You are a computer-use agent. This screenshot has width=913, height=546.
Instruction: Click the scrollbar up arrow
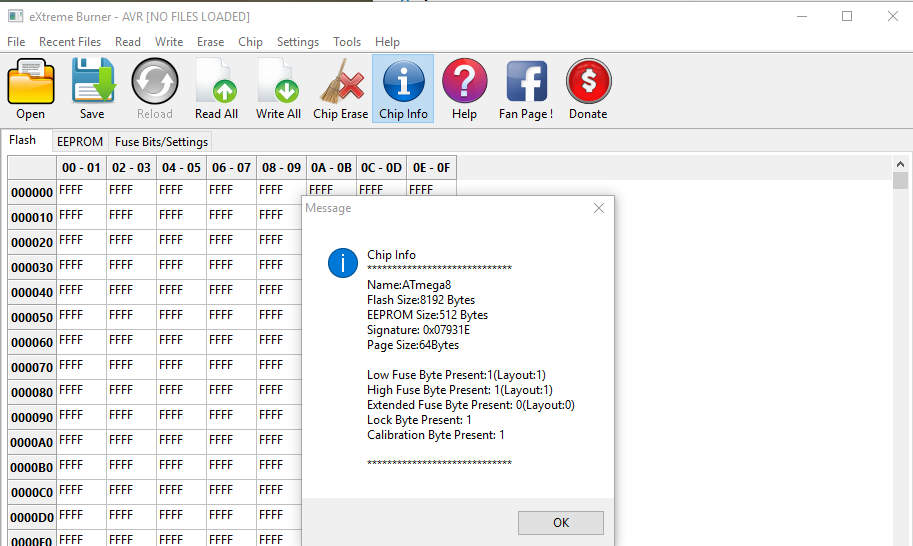pos(900,164)
